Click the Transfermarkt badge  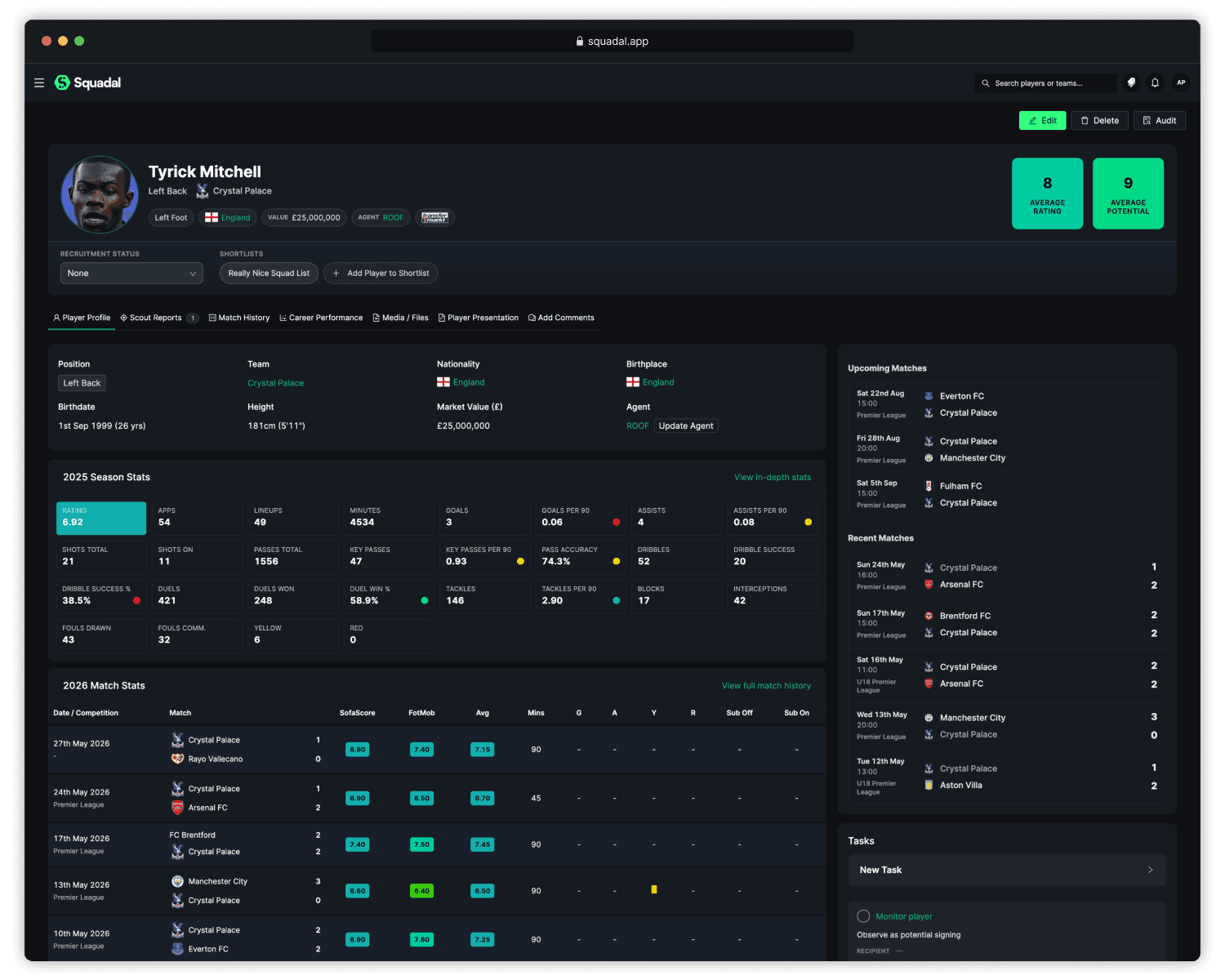[x=434, y=217]
